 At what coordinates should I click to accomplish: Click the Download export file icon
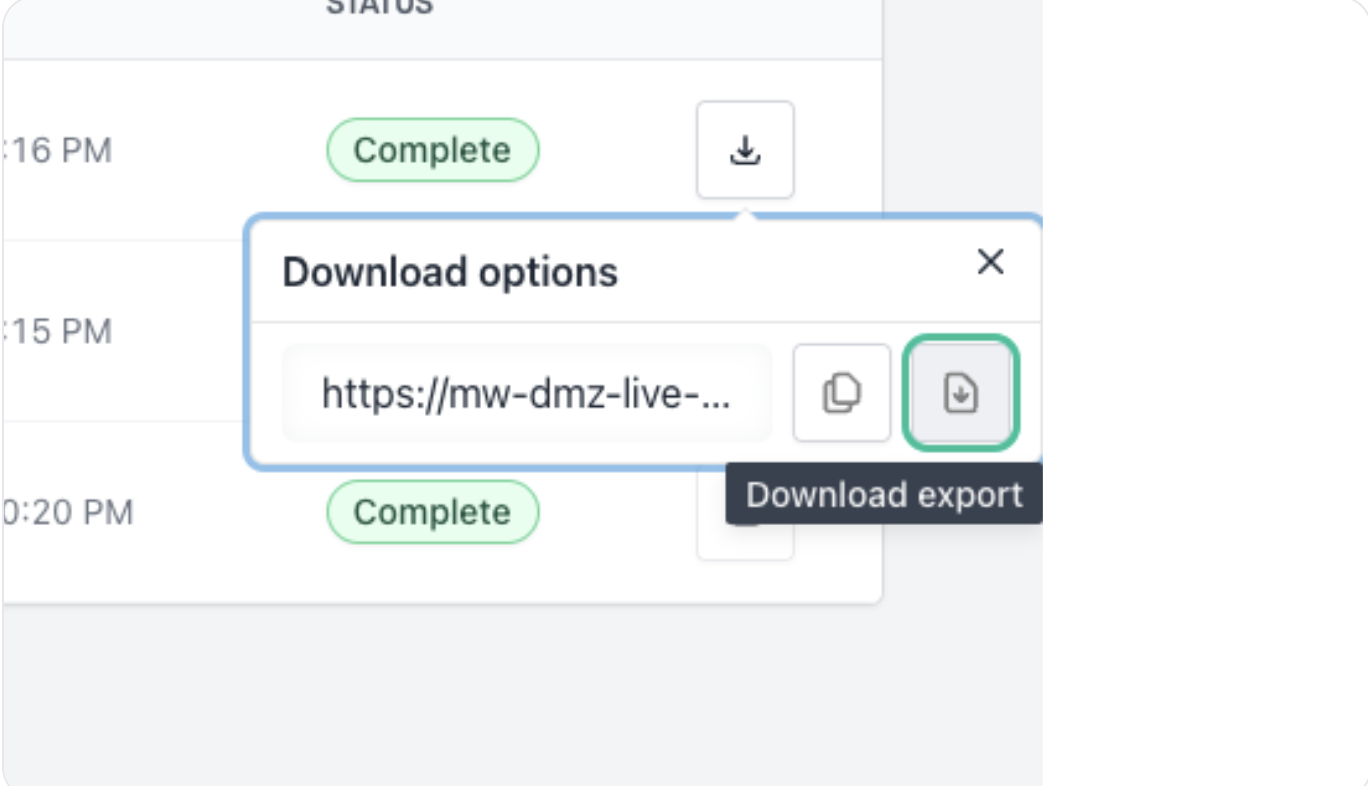point(961,393)
